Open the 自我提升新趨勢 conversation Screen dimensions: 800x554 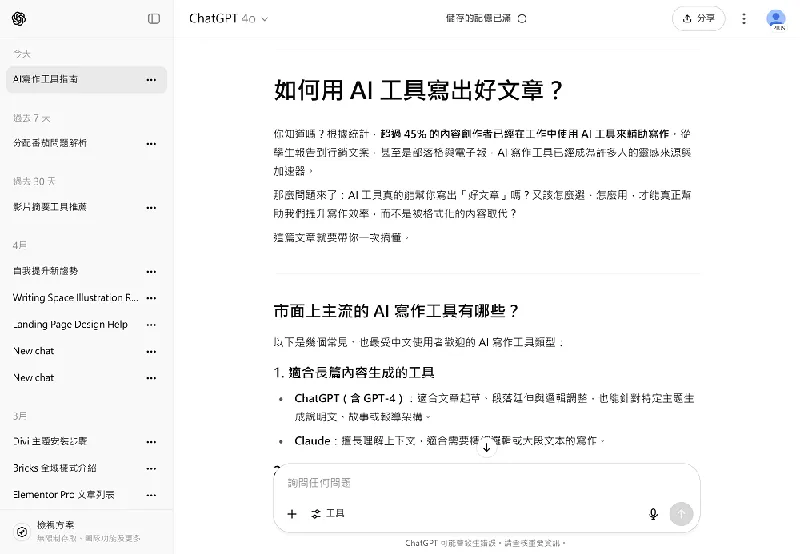point(87,271)
